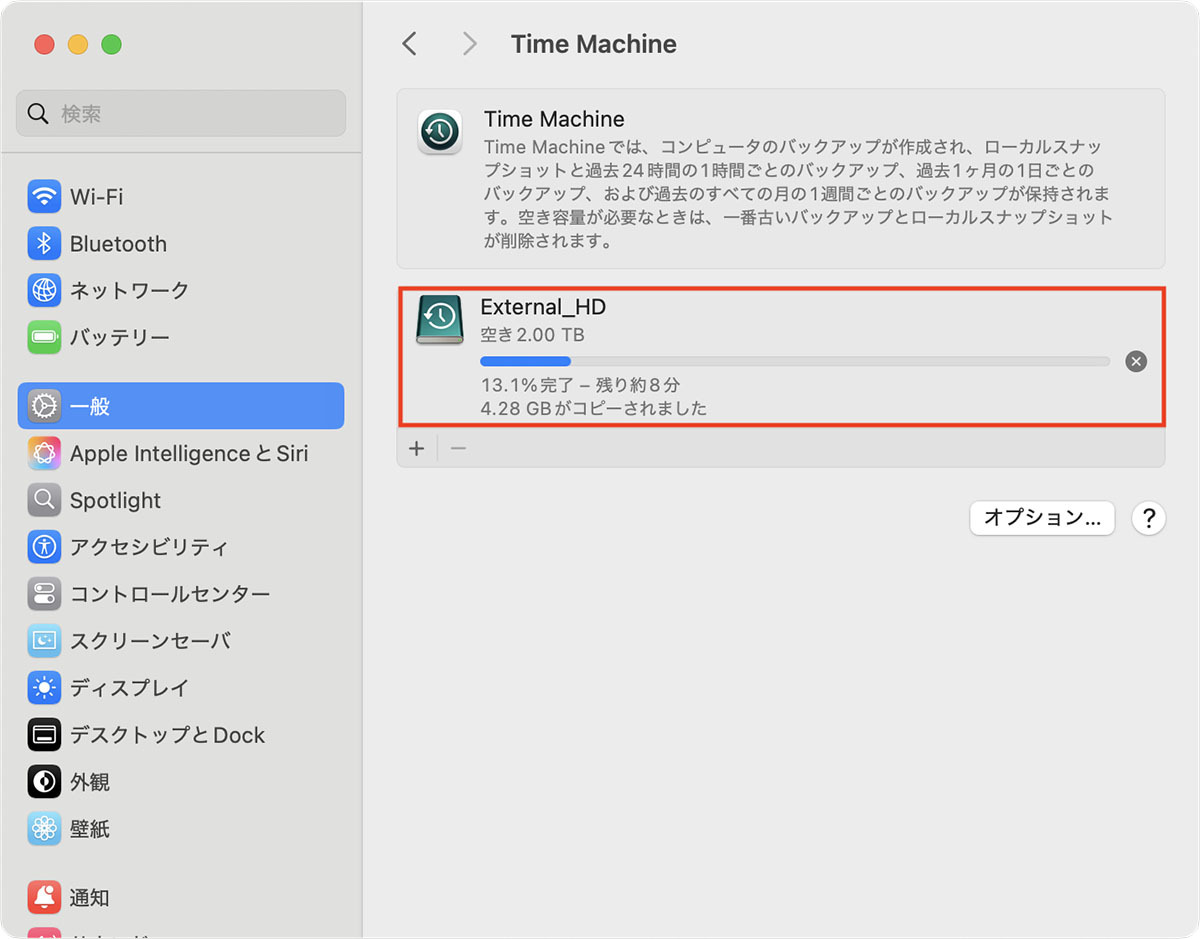
Task: Select Apple Intelligence と Siri label
Action: tap(189, 454)
